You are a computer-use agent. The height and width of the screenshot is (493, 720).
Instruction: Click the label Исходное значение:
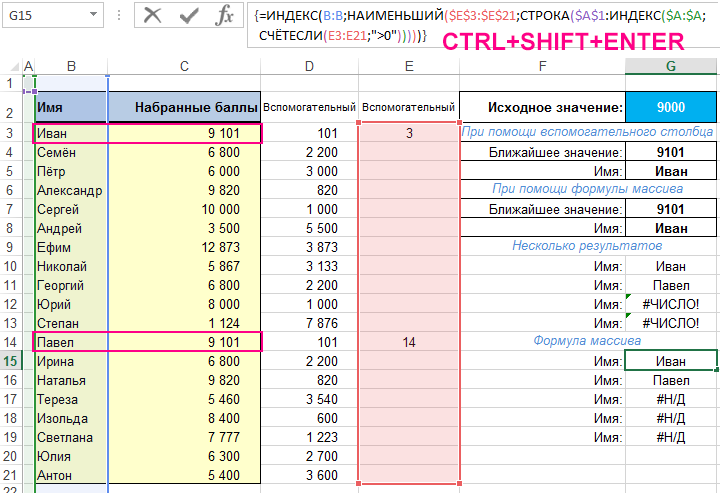click(x=555, y=107)
